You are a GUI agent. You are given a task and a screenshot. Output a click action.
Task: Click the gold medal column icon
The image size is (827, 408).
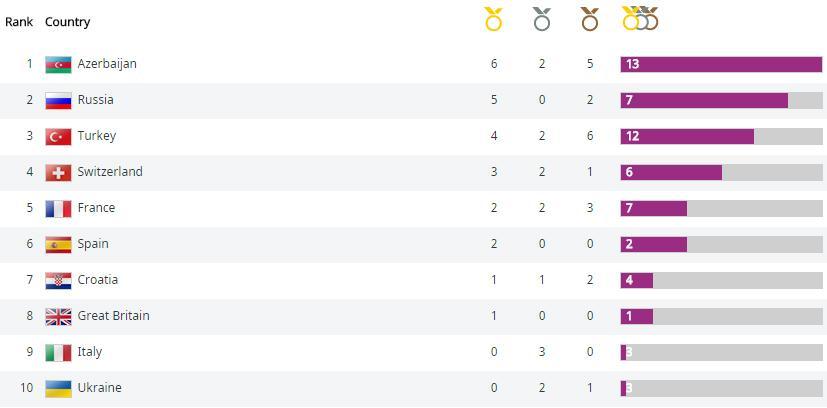pyautogui.click(x=493, y=19)
